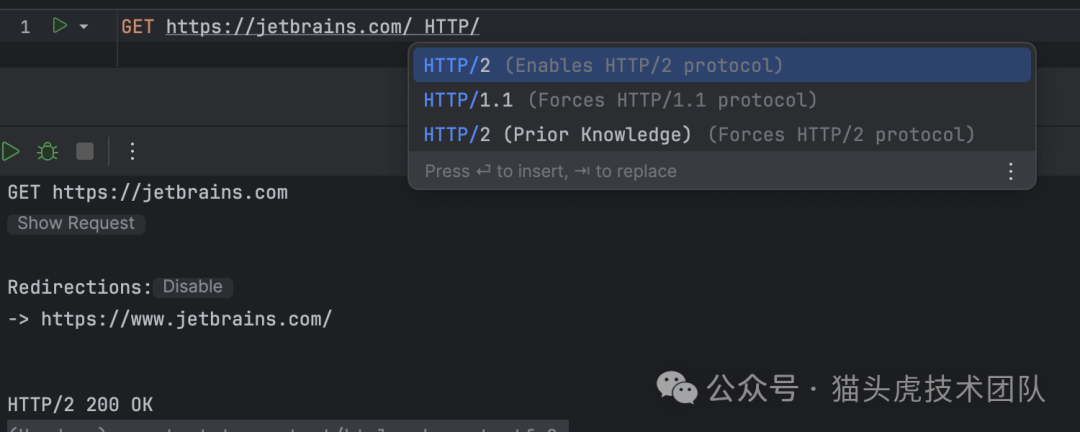Open More options beside the Stop icon

tap(131, 151)
